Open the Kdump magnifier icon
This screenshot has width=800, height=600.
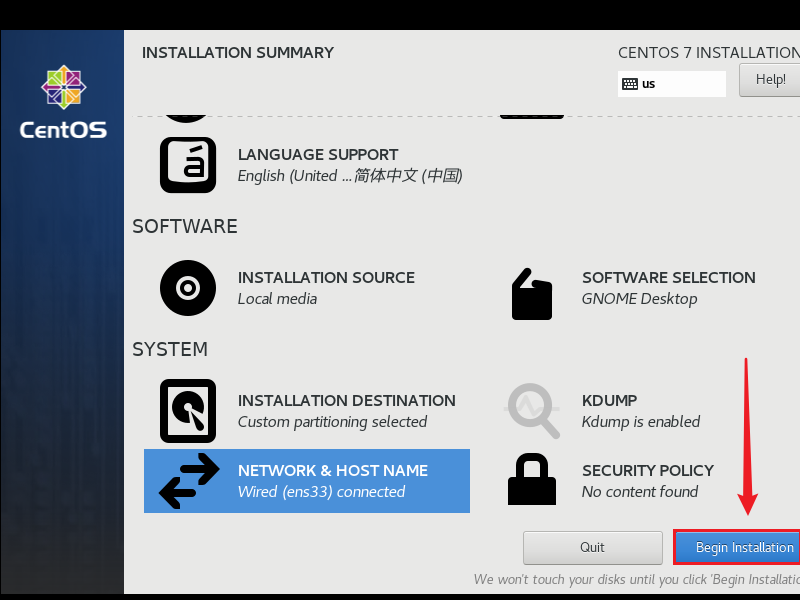pyautogui.click(x=532, y=411)
